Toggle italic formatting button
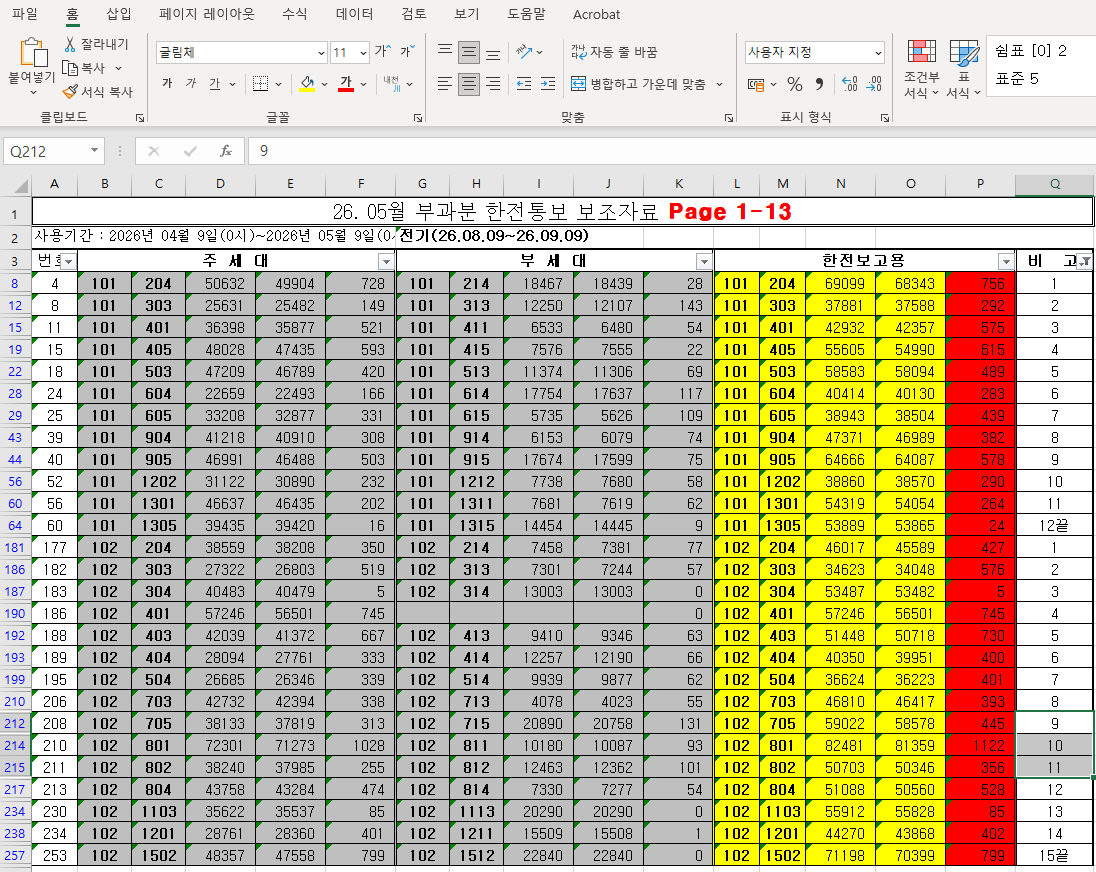Viewport: 1096px width, 872px height. [191, 84]
